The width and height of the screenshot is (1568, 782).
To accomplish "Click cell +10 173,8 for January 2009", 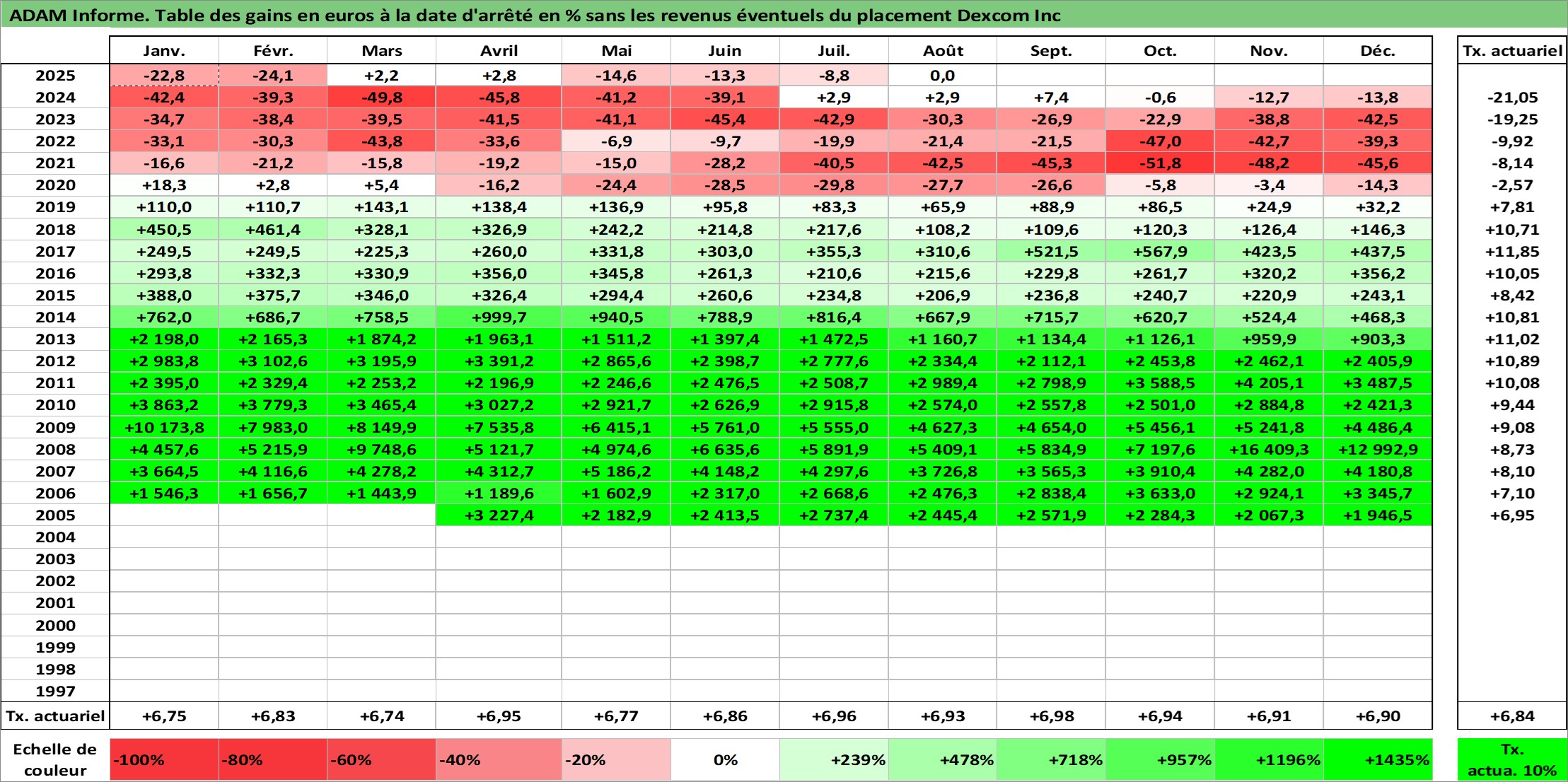I will [164, 427].
